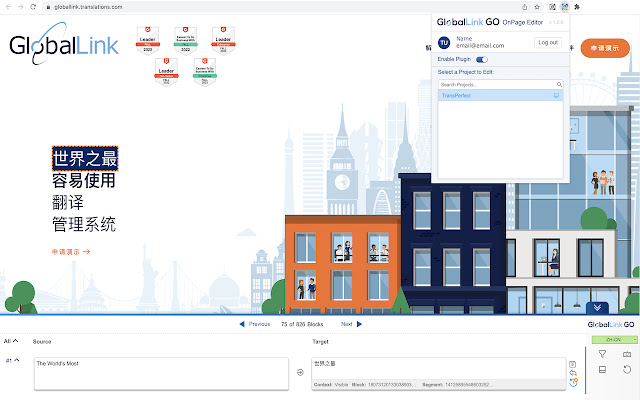
Task: Click the highlighted 世界之最 heading
Action: (85, 158)
